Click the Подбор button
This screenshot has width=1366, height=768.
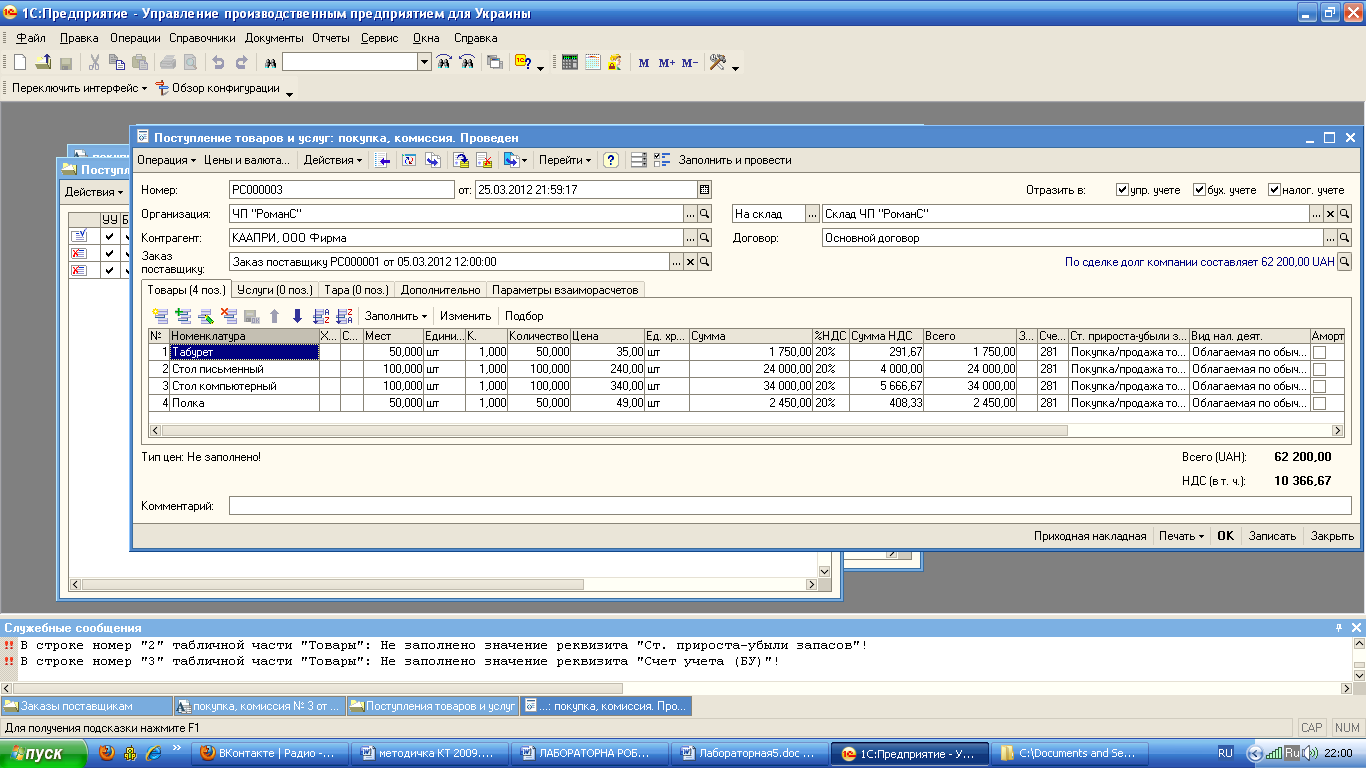click(x=524, y=316)
